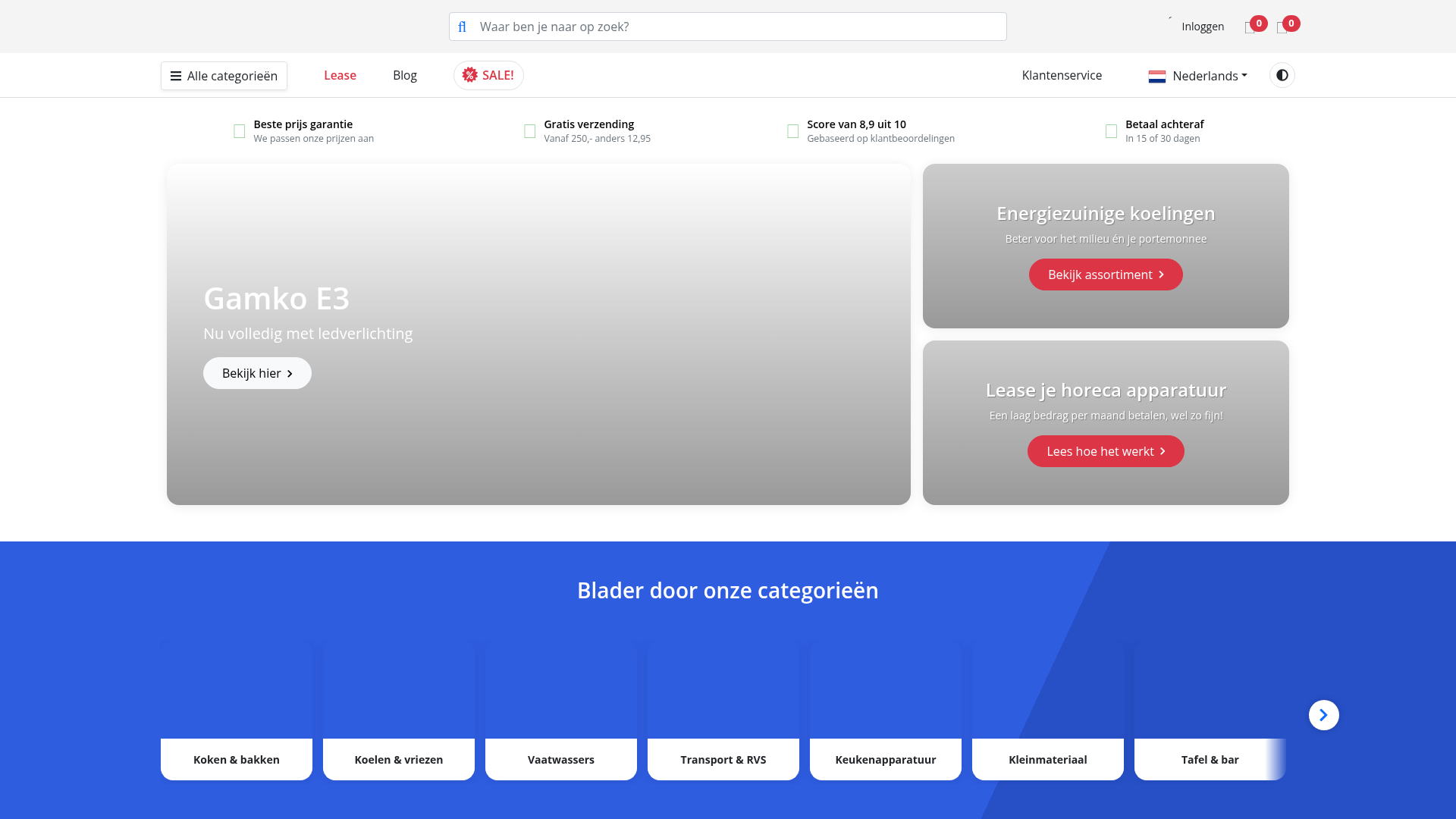The image size is (1456, 819).
Task: Click the Gamko E3 banner heading
Action: coord(276,298)
